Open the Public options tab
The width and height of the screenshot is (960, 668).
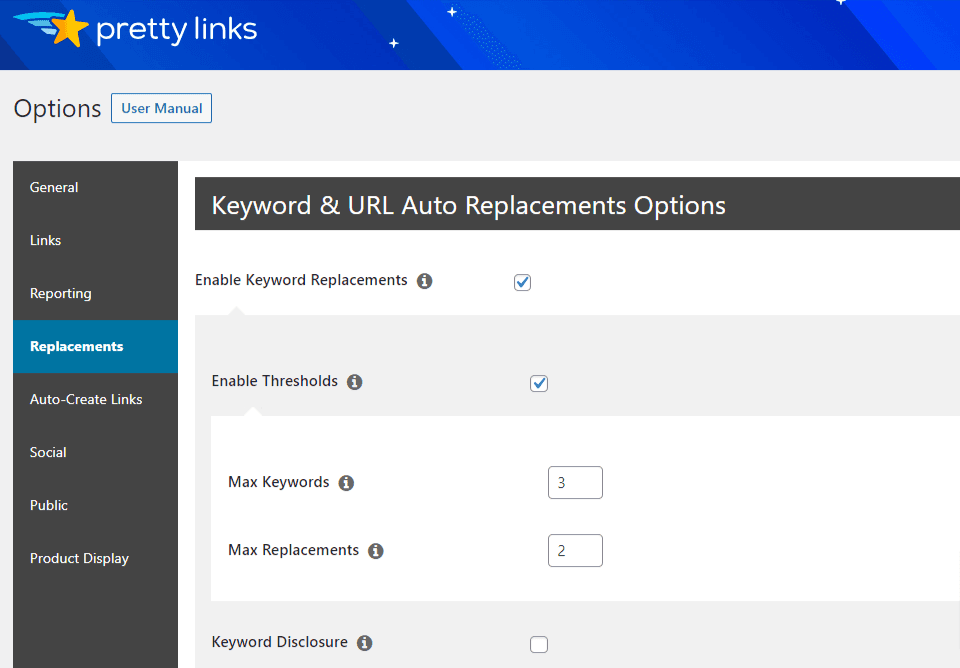(x=49, y=505)
